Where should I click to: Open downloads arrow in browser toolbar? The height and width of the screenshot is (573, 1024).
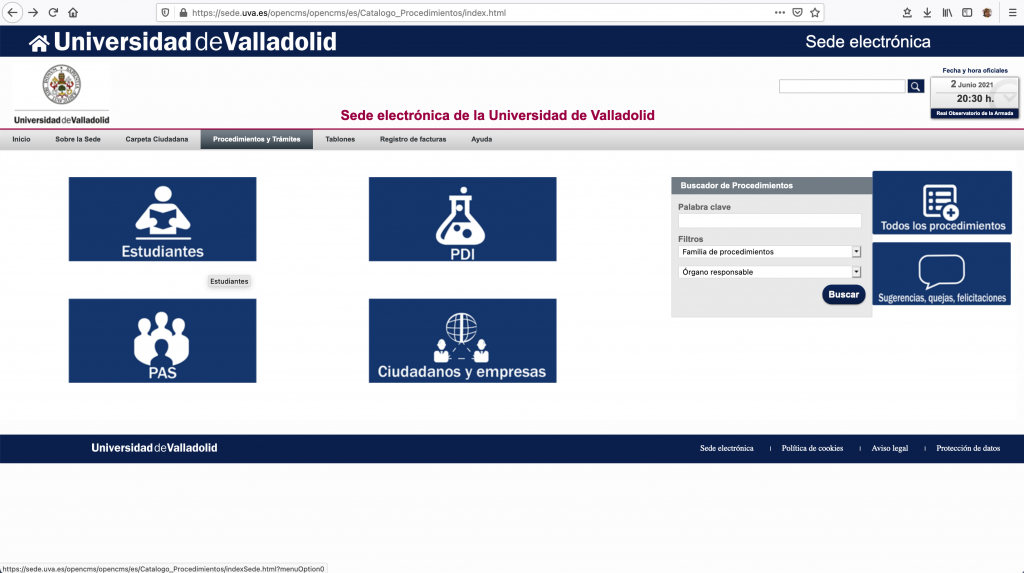[x=927, y=12]
